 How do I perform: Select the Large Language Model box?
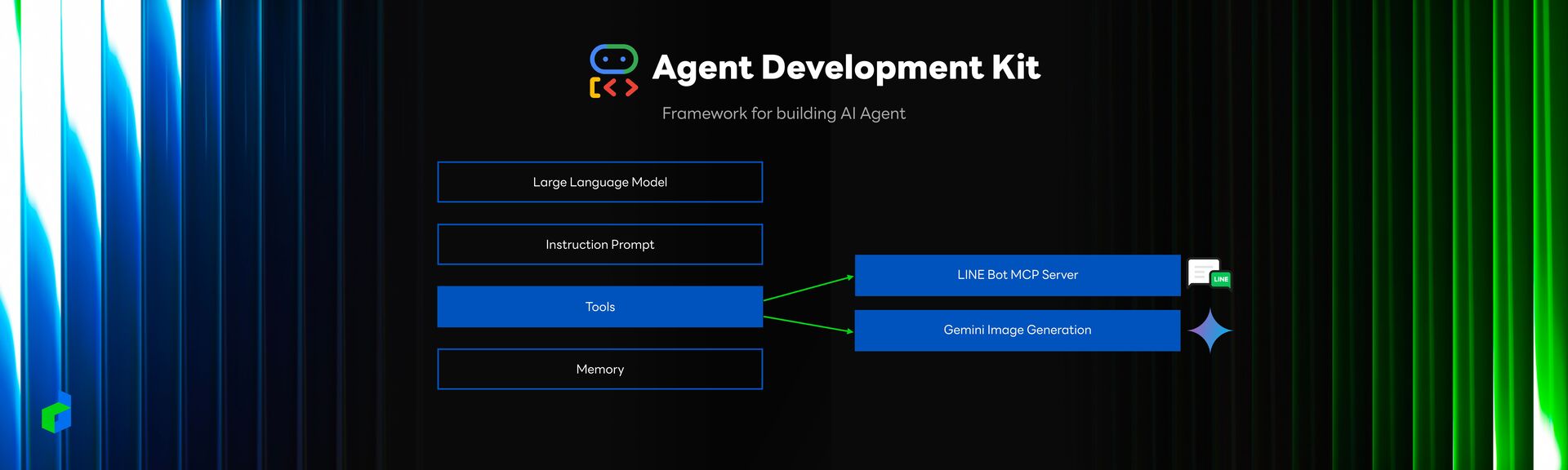(x=600, y=182)
